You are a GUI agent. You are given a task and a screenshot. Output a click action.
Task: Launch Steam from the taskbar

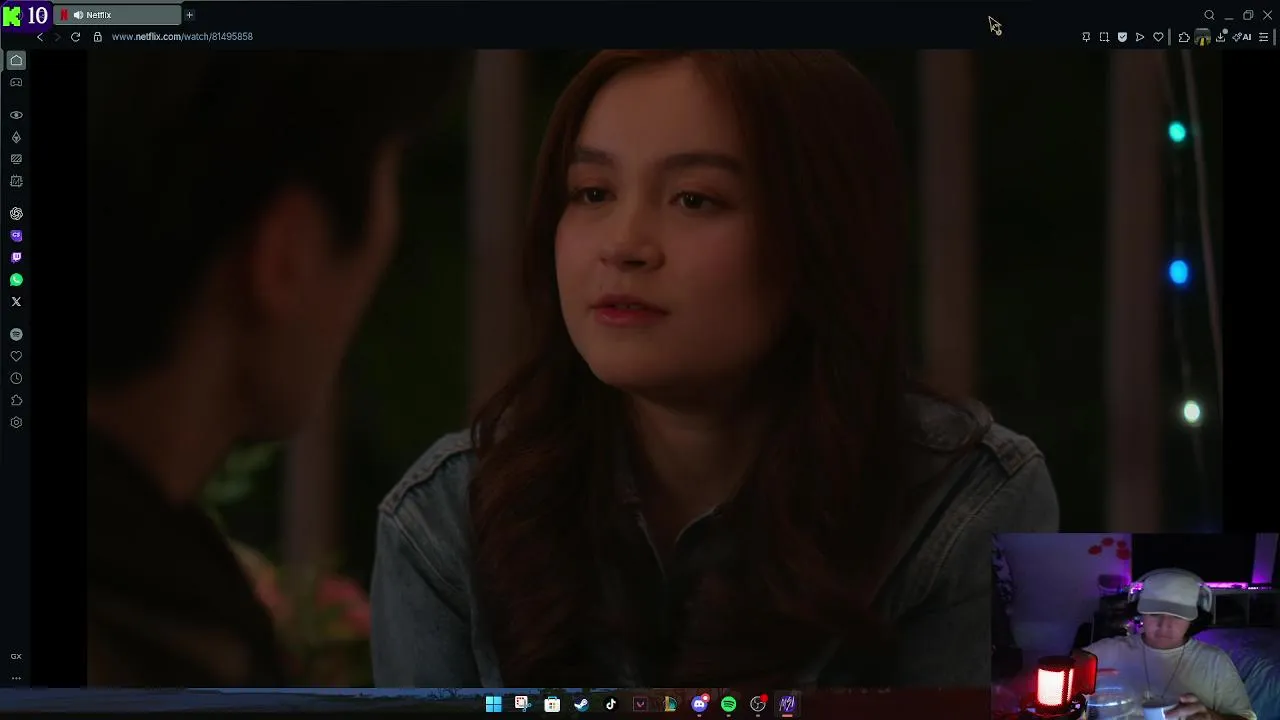tap(581, 704)
